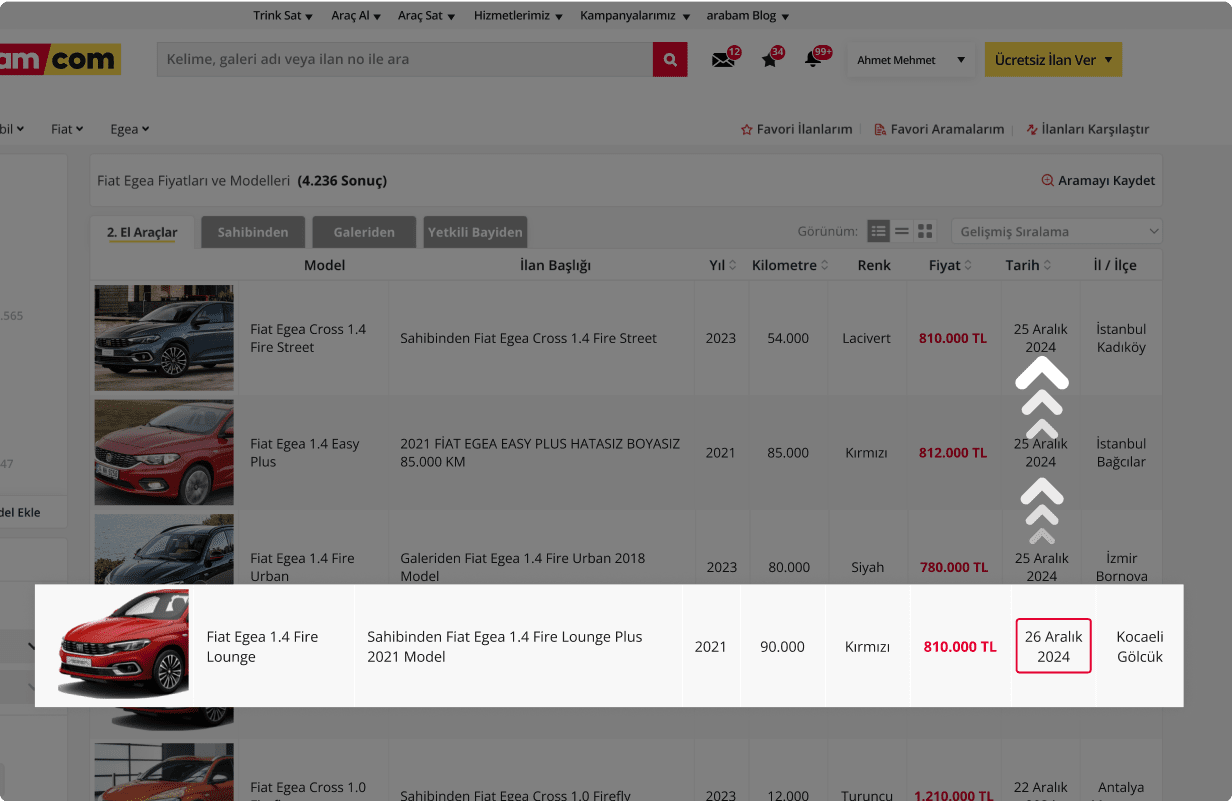This screenshot has width=1232, height=801.
Task: Open Araç Sat menu
Action: [x=427, y=16]
